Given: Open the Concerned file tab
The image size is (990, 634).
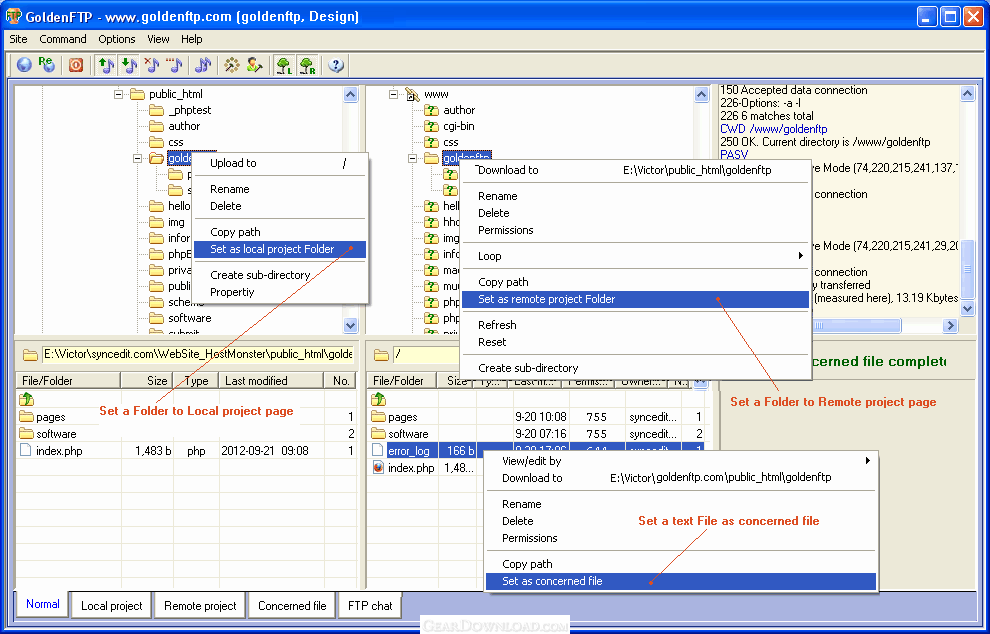Looking at the screenshot, I should point(292,606).
